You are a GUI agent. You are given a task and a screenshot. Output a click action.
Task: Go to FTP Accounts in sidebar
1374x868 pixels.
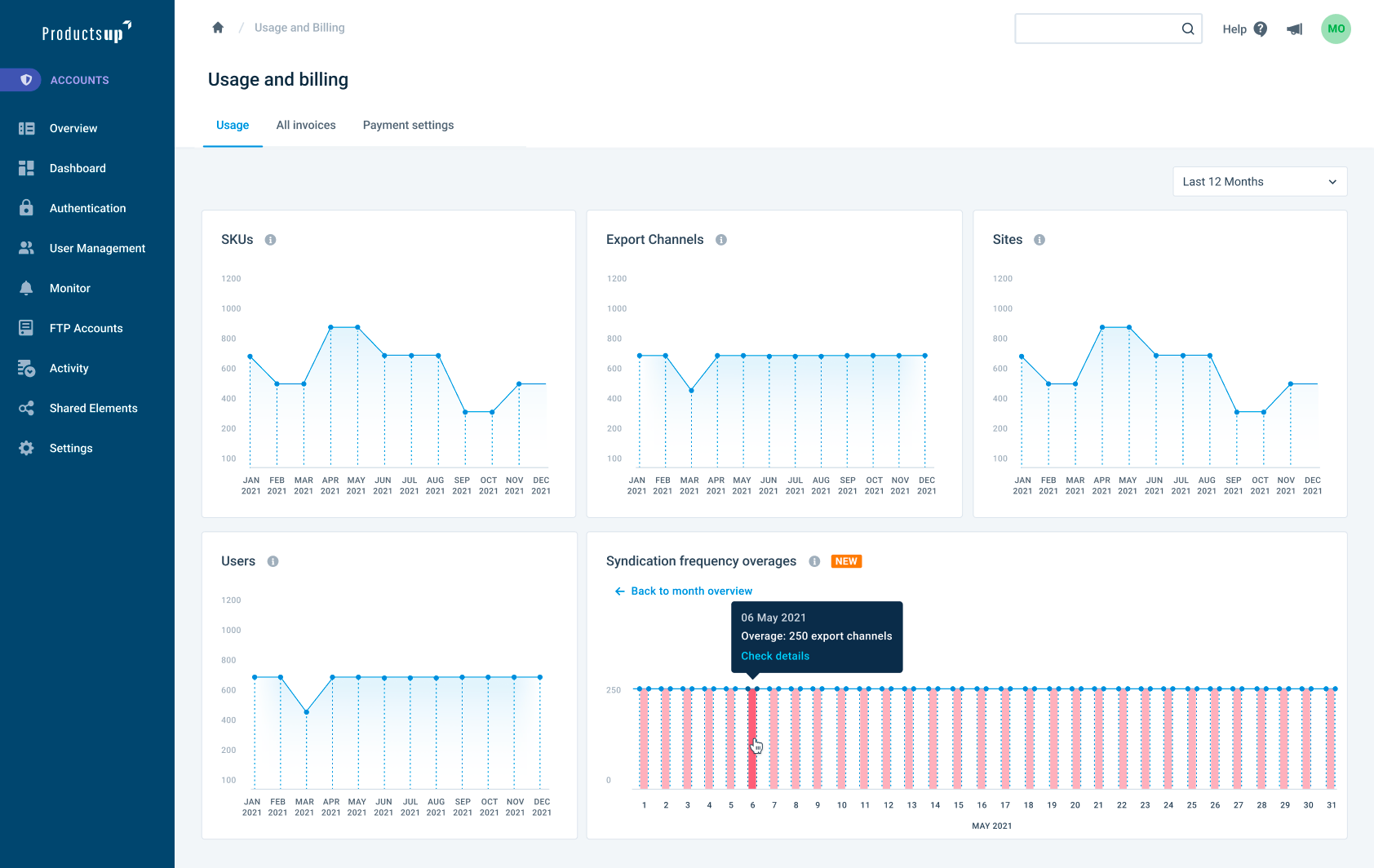[86, 329]
